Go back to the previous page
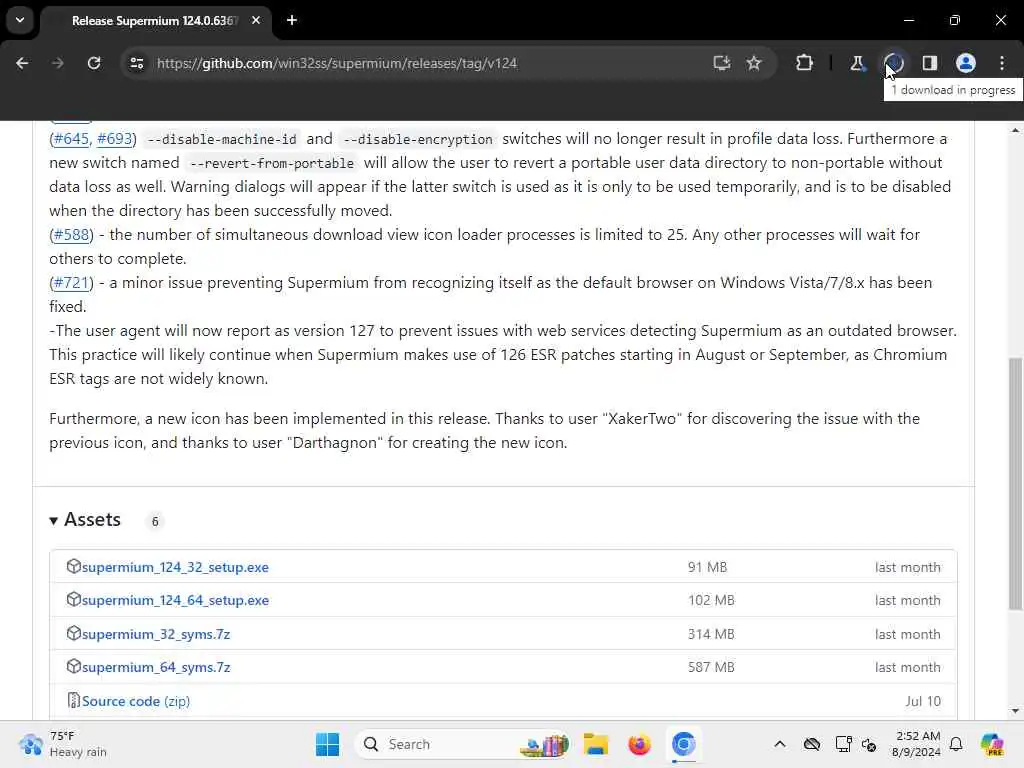 22,63
